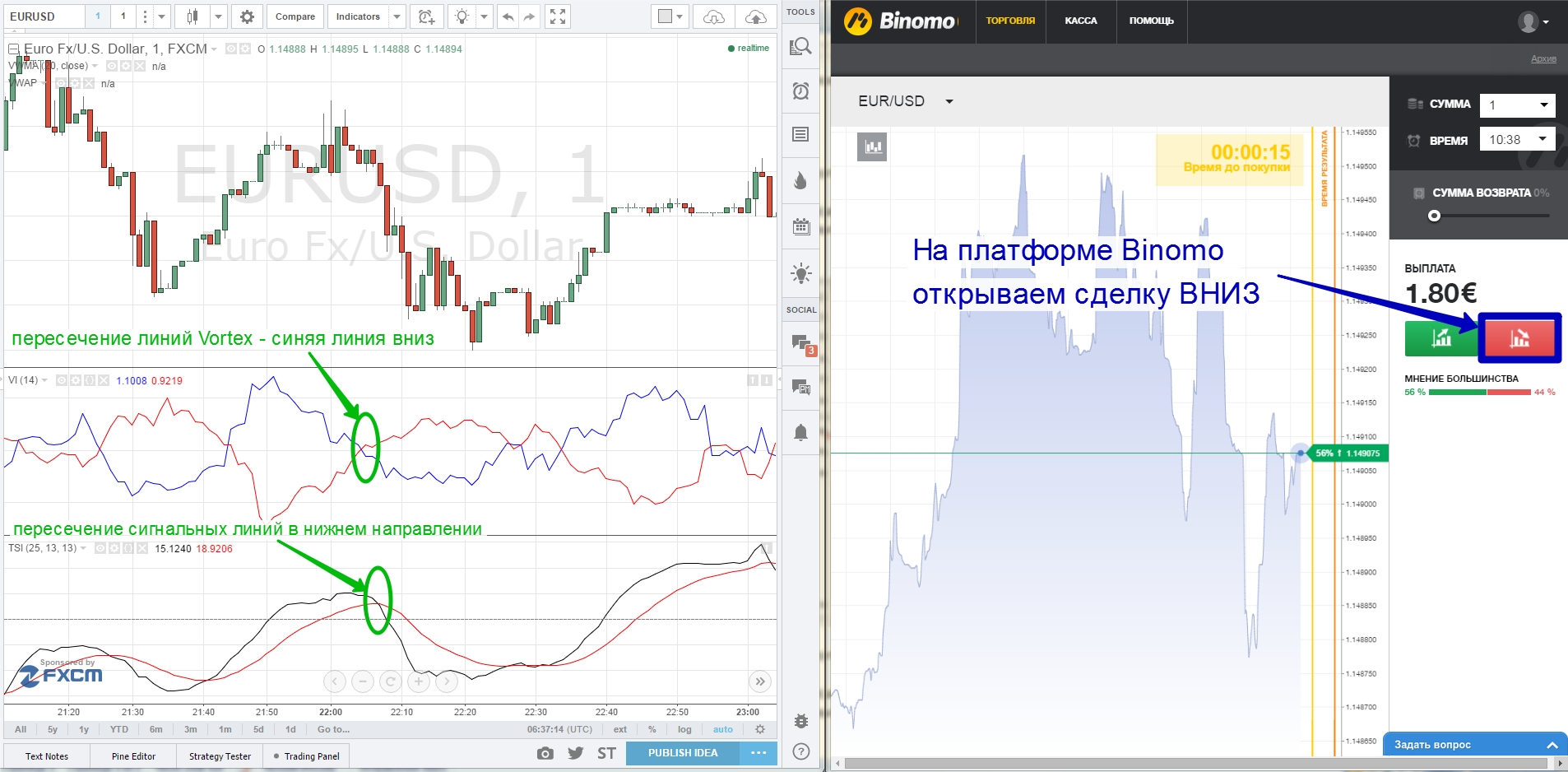Viewport: 1568px width, 772px height.
Task: Open the layout selector square dropdown
Action: (670, 16)
